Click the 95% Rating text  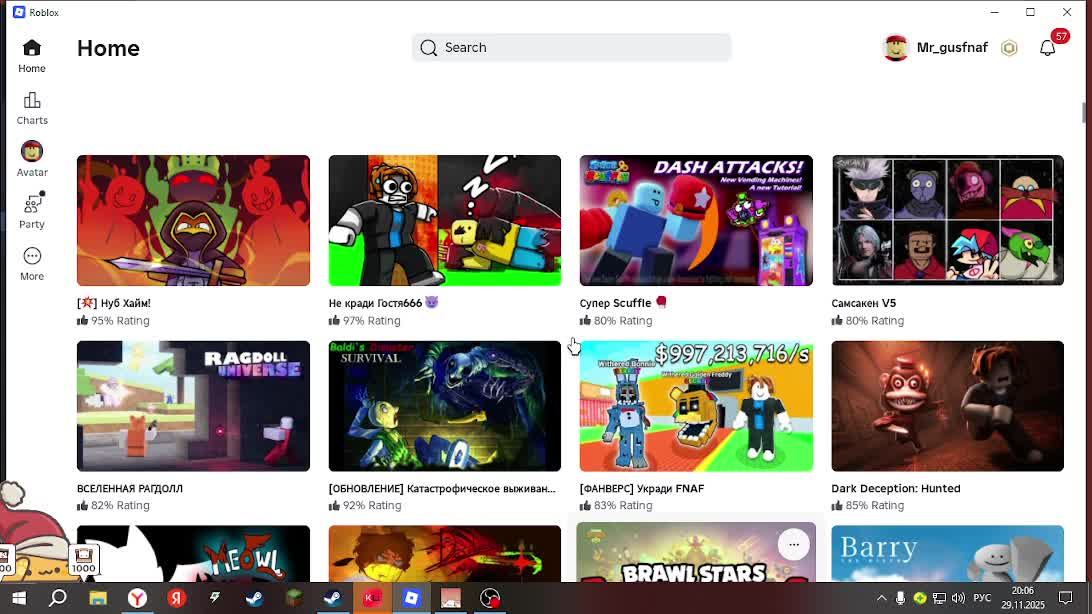tap(120, 321)
